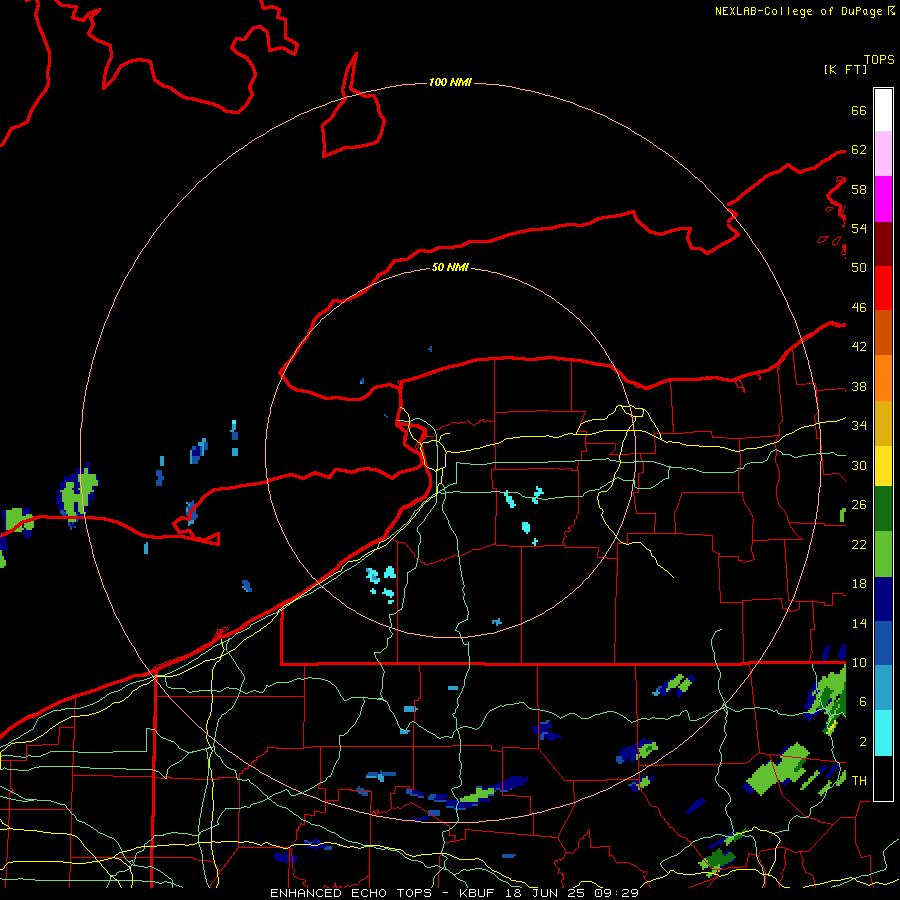This screenshot has width=900, height=900.
Task: Click the legend value '10'
Action: click(x=859, y=662)
